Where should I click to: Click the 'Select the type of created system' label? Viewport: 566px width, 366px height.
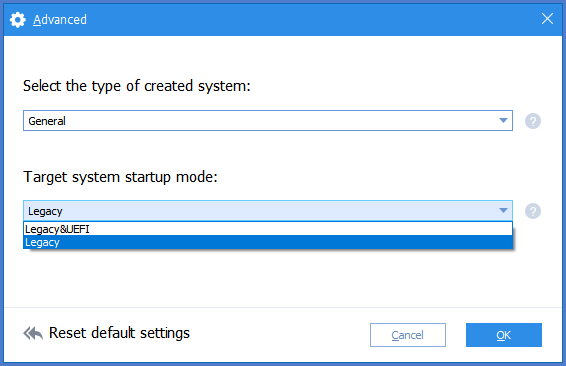(x=137, y=86)
